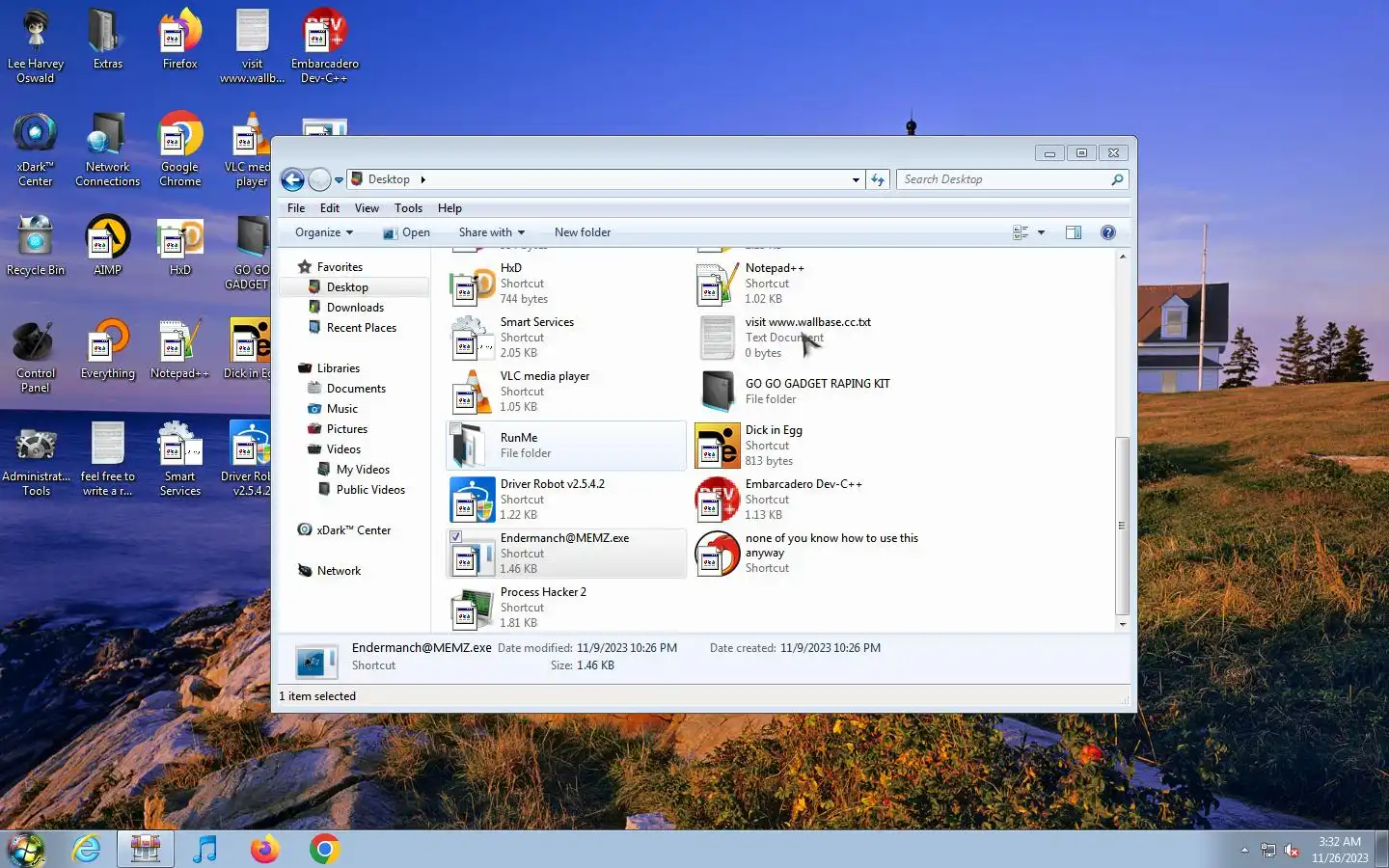Open the Tools menu
This screenshot has width=1389, height=868.
click(x=408, y=208)
